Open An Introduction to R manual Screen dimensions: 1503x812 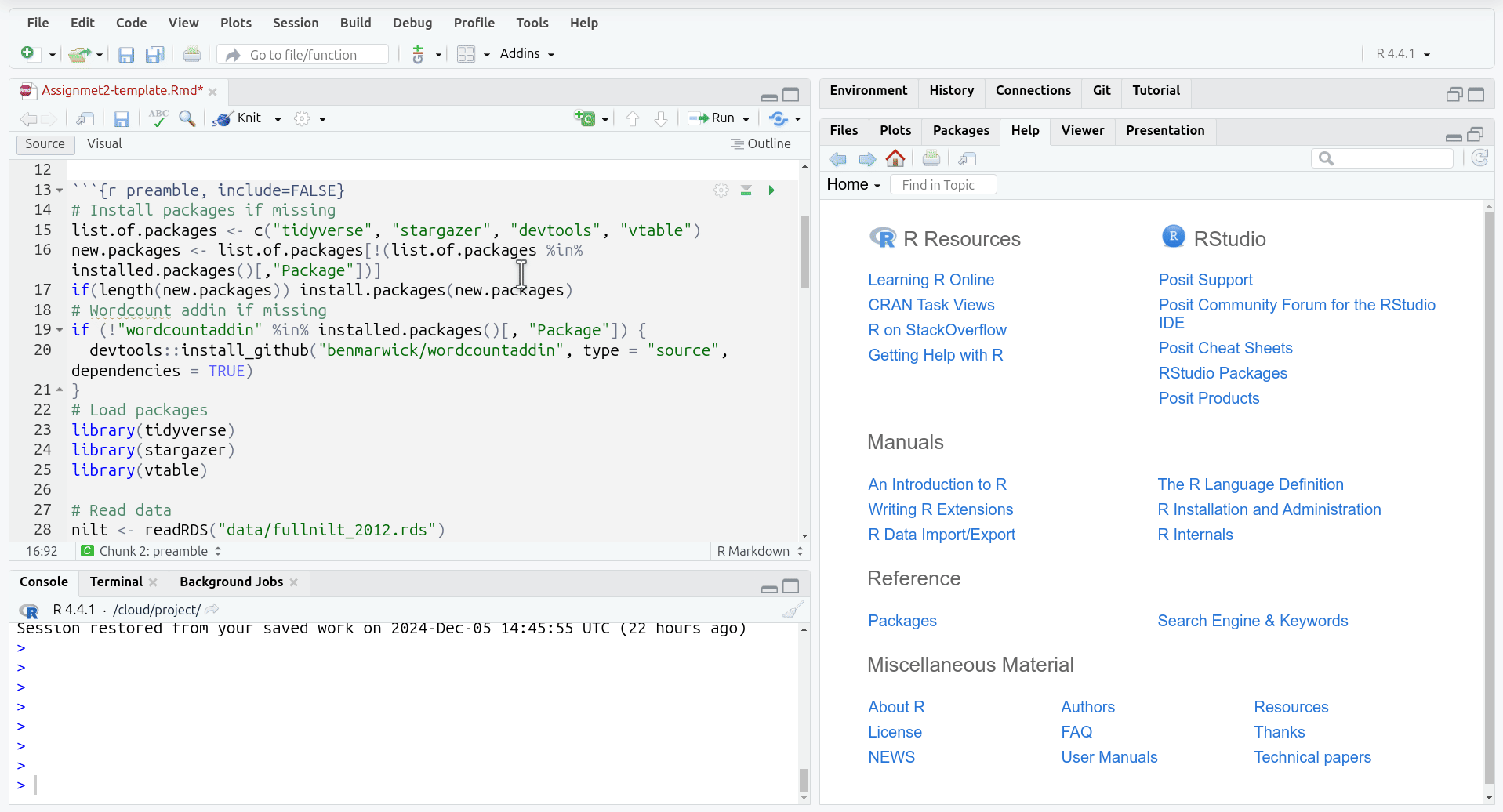click(937, 484)
